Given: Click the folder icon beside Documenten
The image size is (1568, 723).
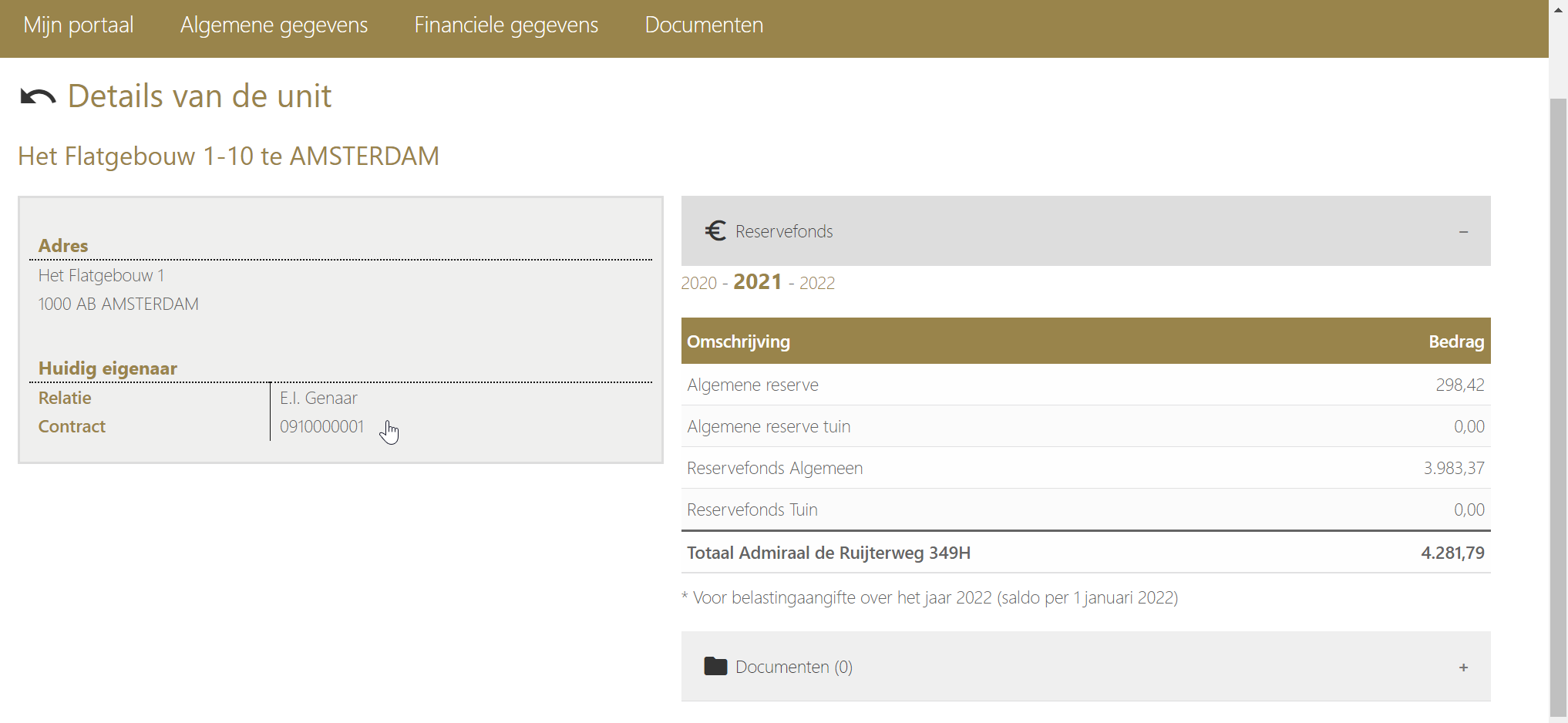Looking at the screenshot, I should pyautogui.click(x=715, y=667).
